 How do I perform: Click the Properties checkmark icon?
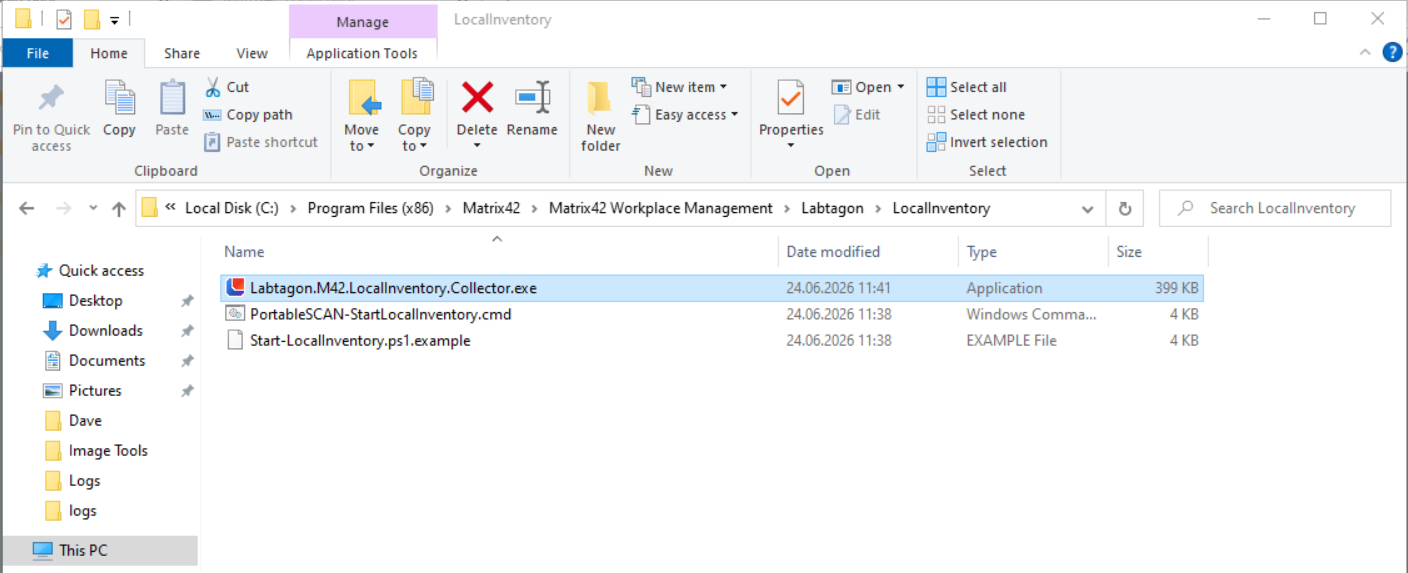[791, 99]
